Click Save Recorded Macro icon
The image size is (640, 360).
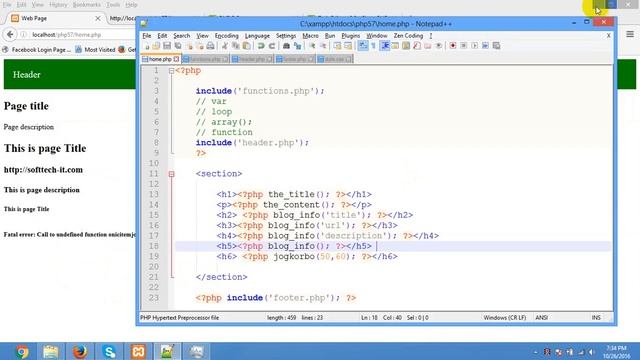pos(496,46)
